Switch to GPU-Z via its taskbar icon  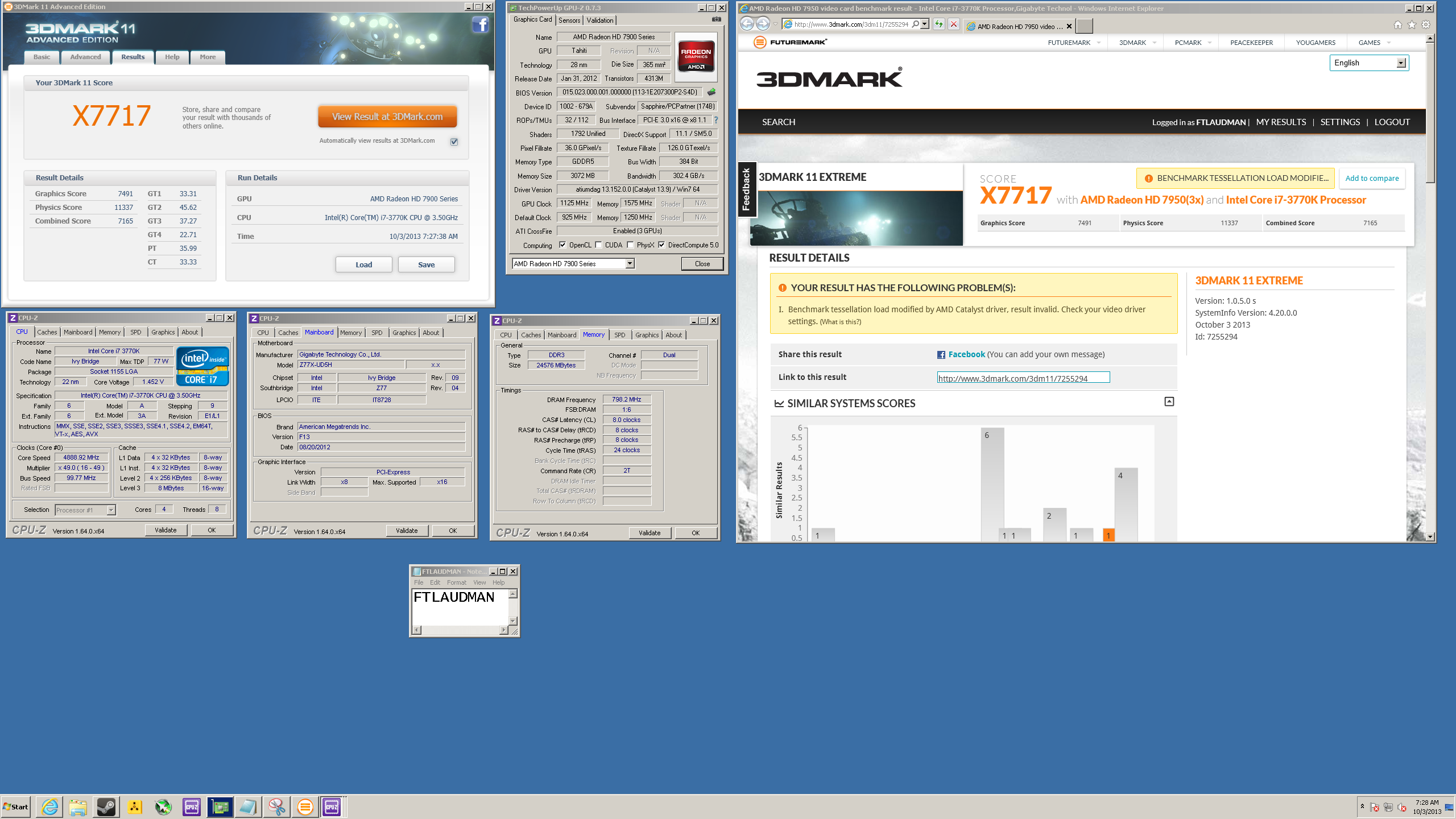(220, 806)
